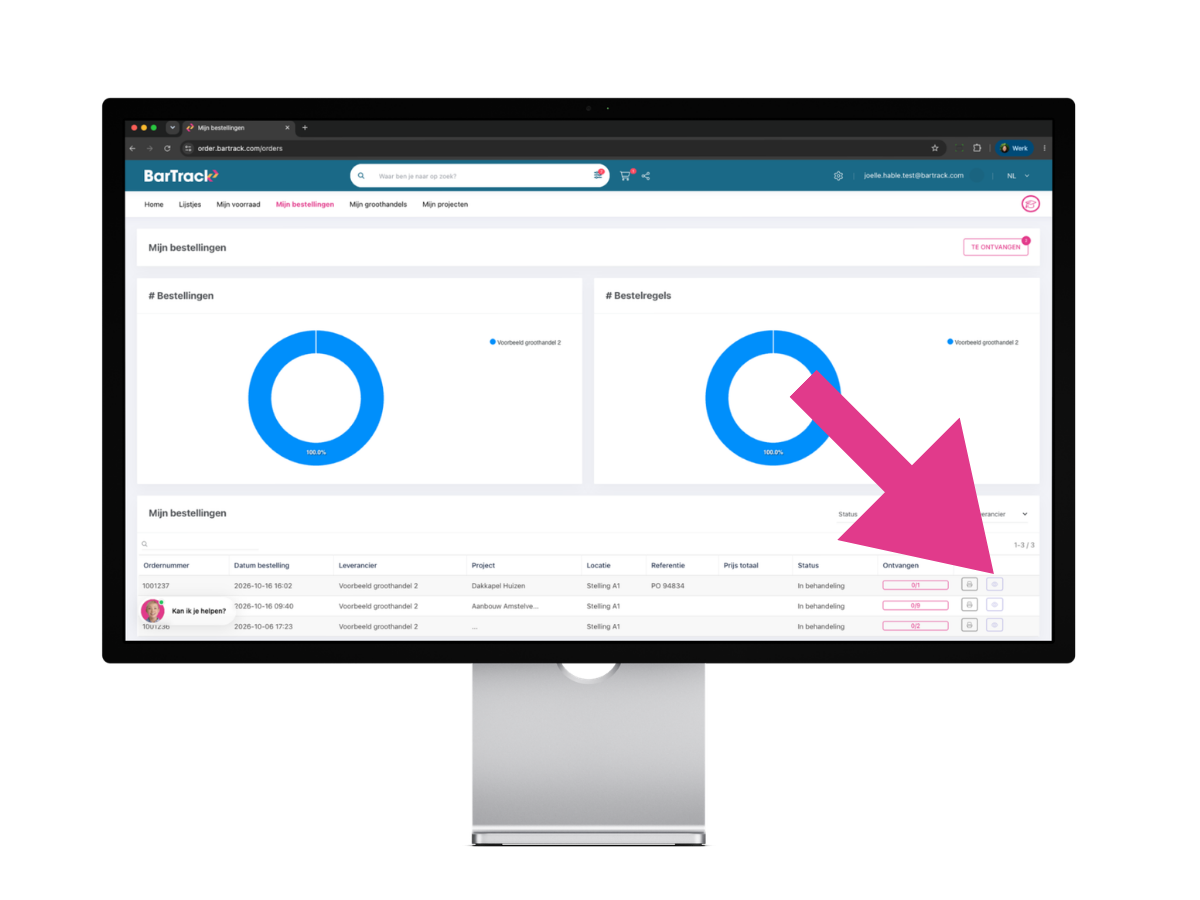Focus the 'Waar ben je naar op zoek?' search field
1200x900 pixels.
point(478,176)
